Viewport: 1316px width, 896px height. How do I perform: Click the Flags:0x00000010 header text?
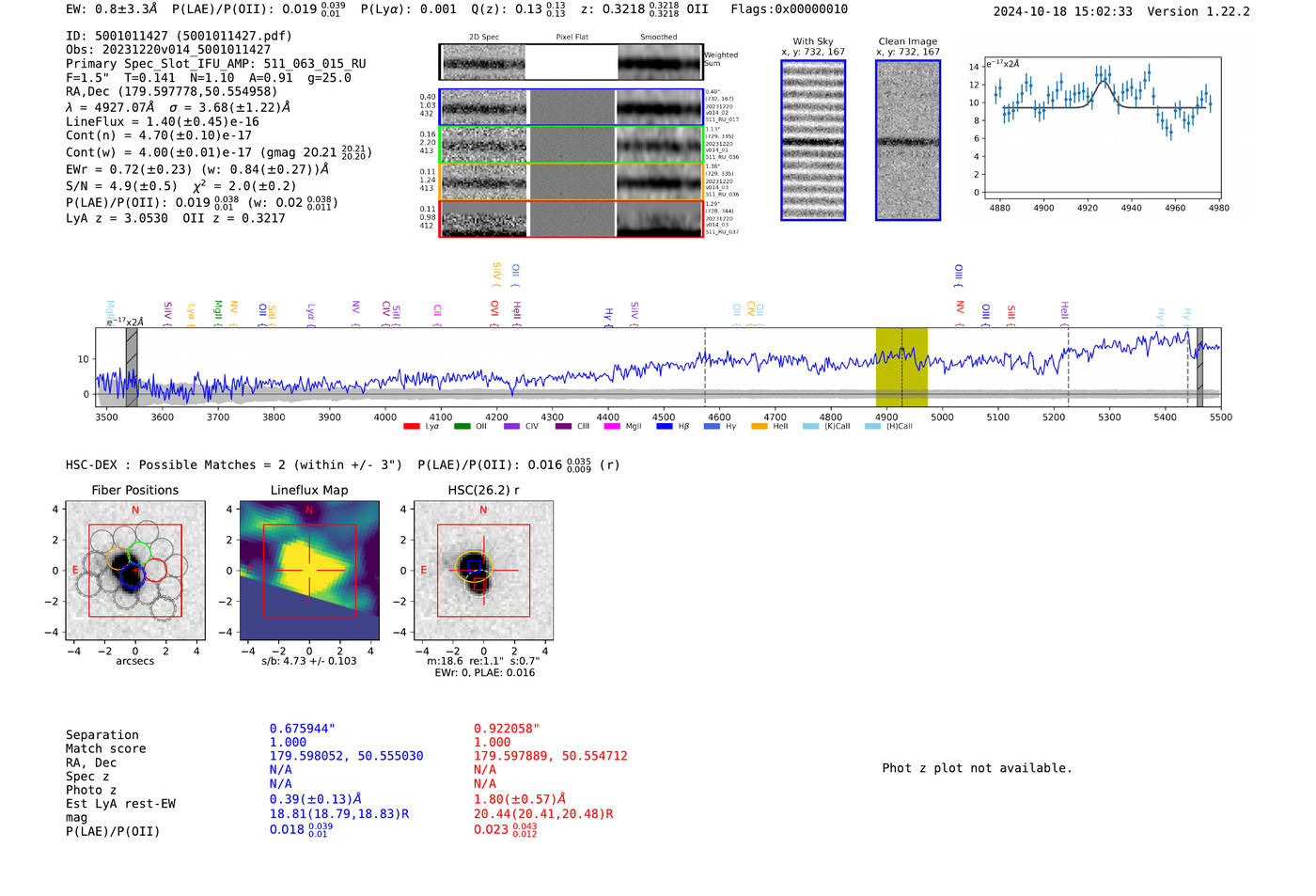[790, 9]
